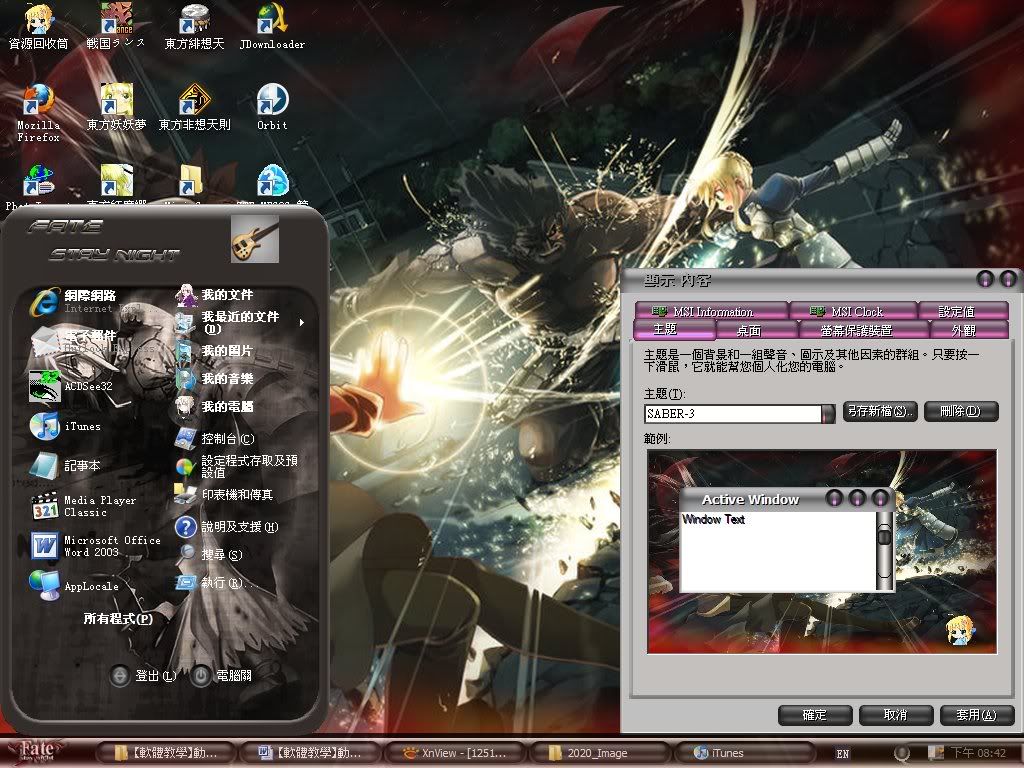Open 我的電腦 (My Computer)
Image resolution: width=1024 pixels, height=768 pixels.
(216, 406)
